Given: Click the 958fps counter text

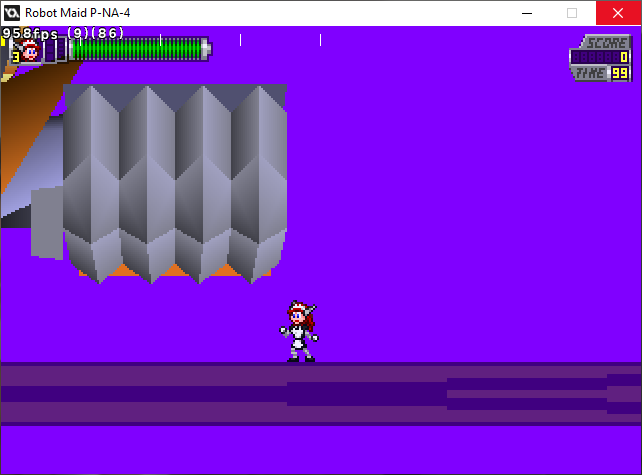Looking at the screenshot, I should click(x=30, y=33).
